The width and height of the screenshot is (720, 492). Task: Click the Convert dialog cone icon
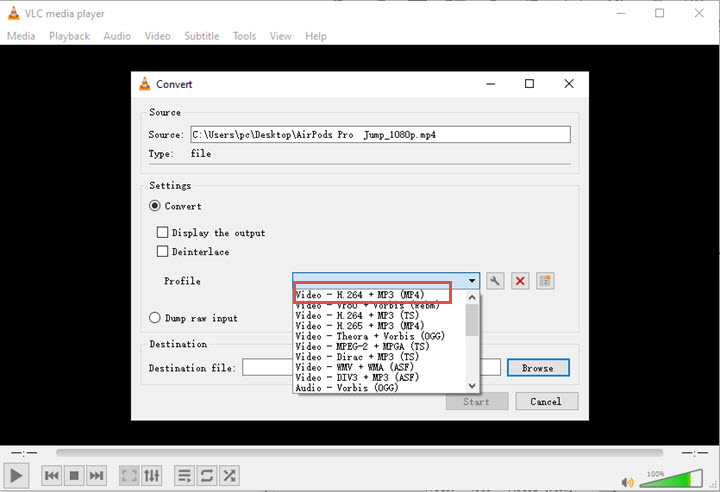click(145, 84)
